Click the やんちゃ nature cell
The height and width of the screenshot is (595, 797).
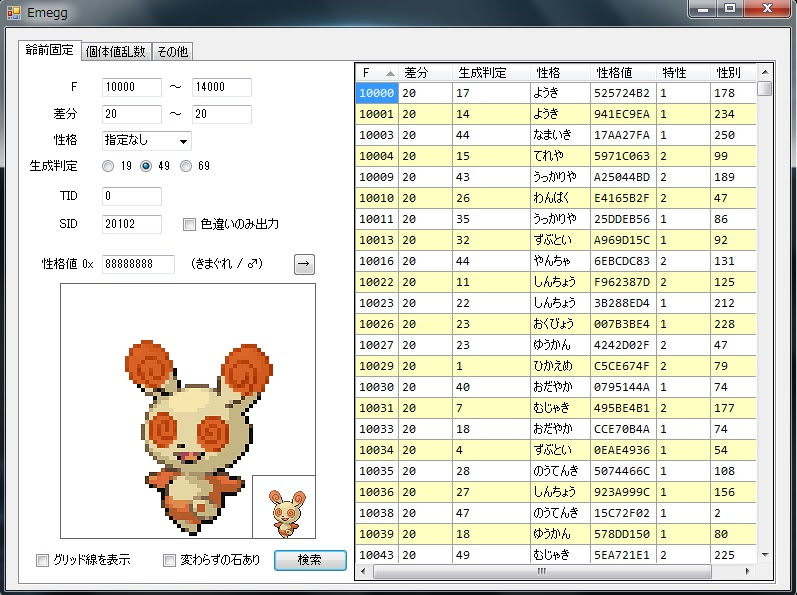[560, 261]
